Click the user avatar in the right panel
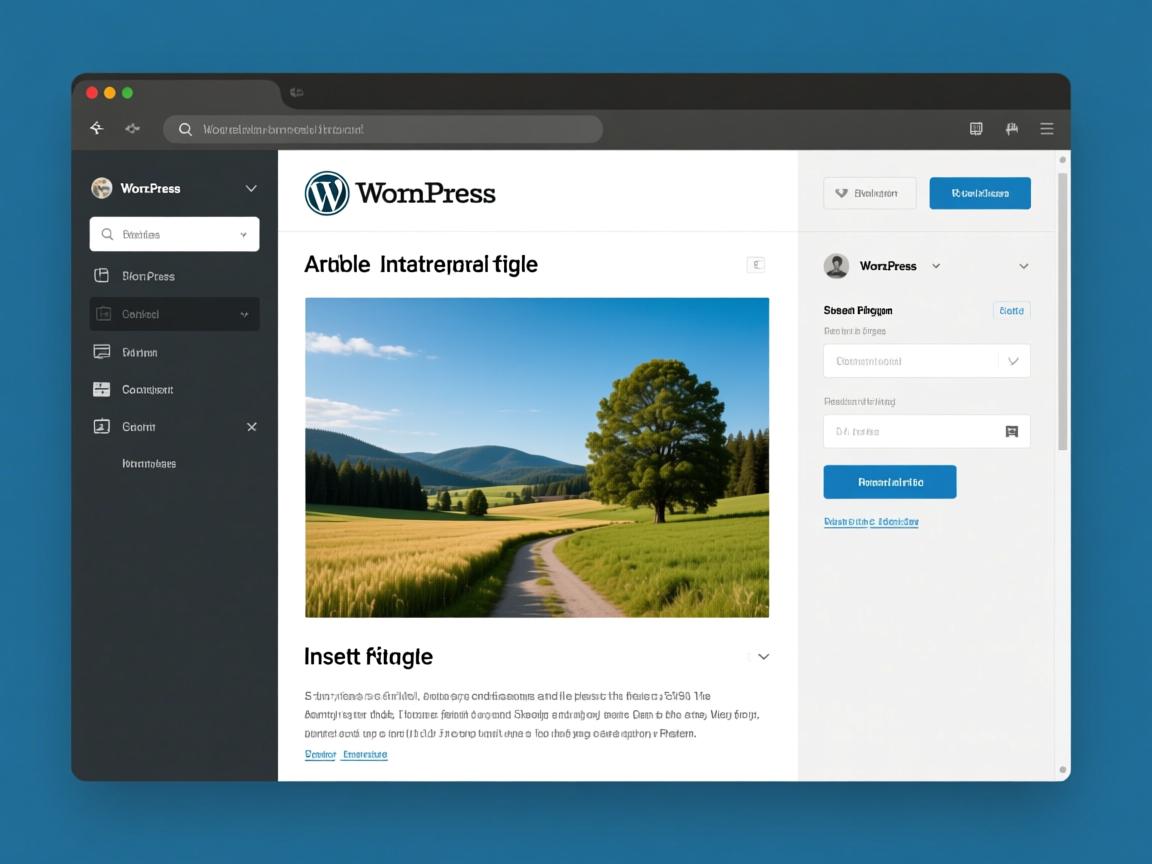This screenshot has height=864, width=1152. click(836, 266)
